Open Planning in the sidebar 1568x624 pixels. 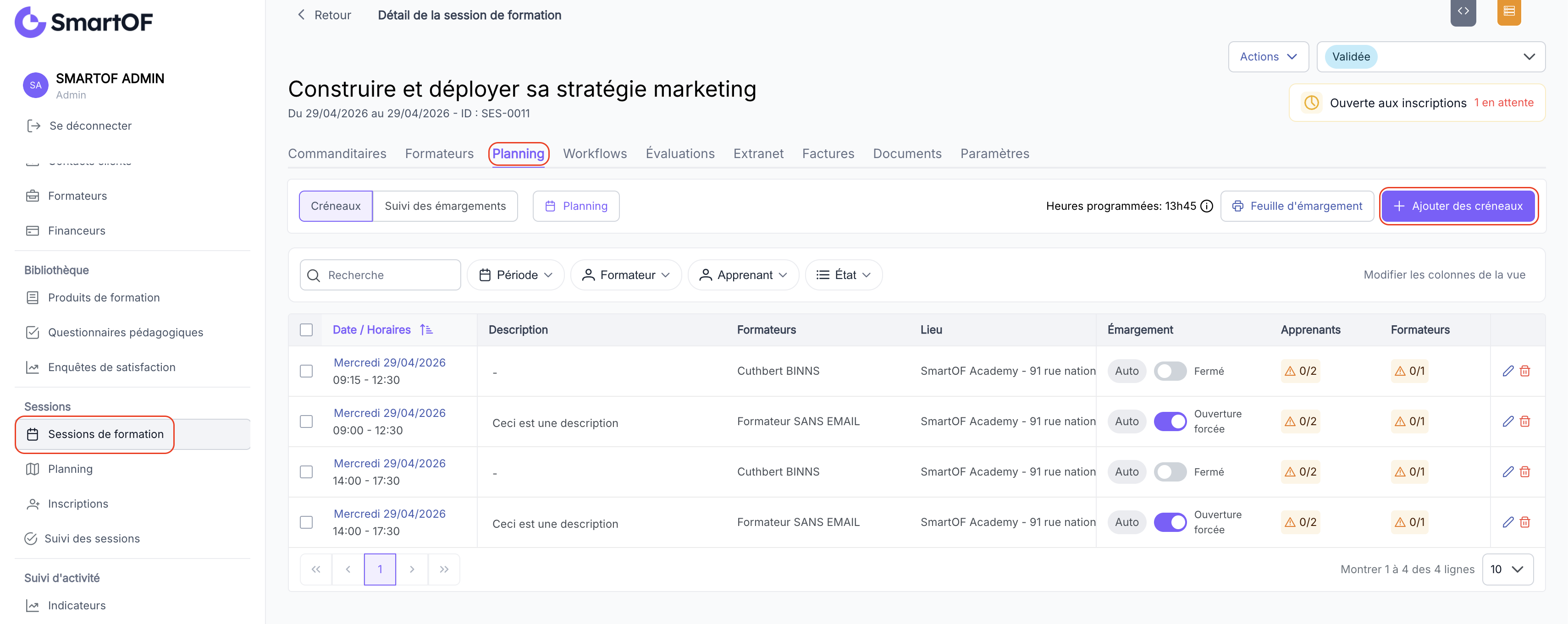point(70,469)
